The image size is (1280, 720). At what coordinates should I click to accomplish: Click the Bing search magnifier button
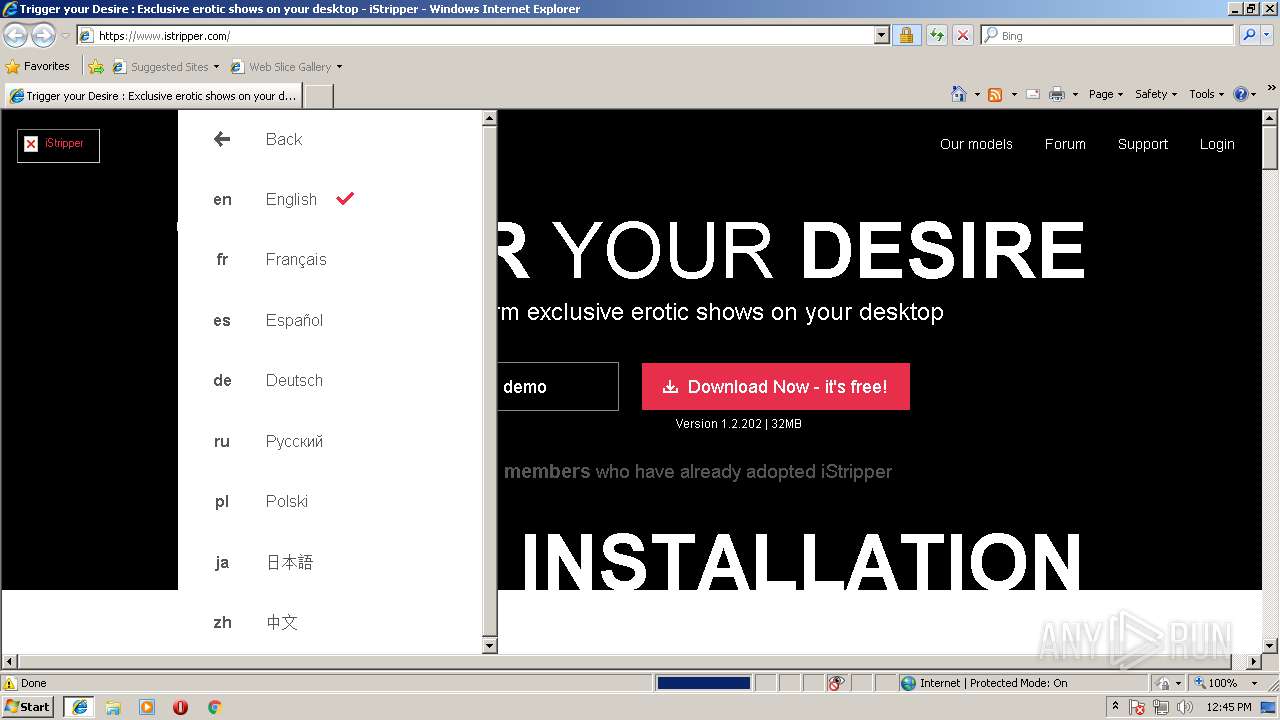click(x=1248, y=35)
